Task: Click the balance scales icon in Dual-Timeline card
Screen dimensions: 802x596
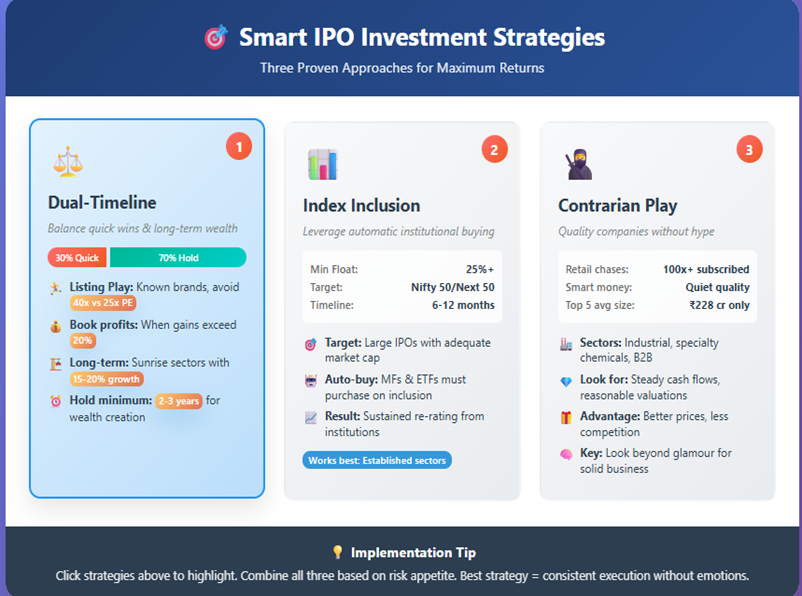Action: click(68, 161)
